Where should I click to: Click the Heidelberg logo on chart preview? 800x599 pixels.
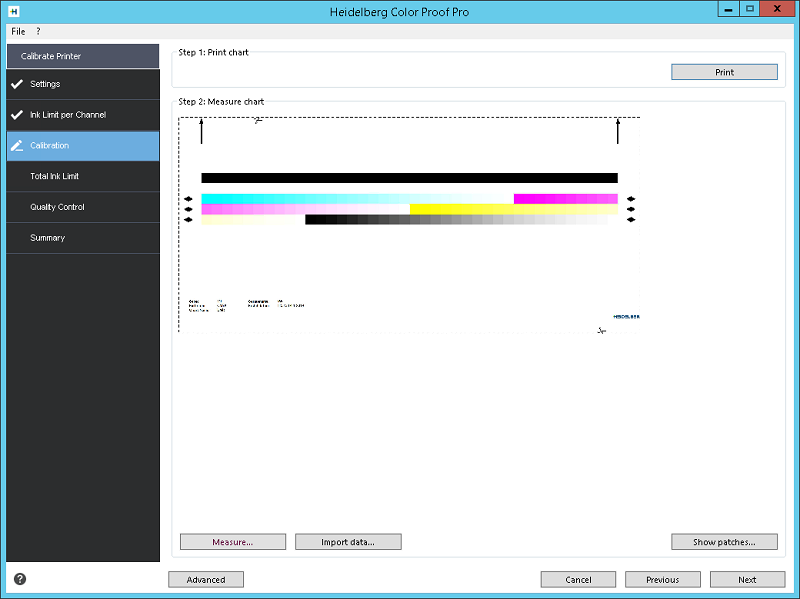626,317
